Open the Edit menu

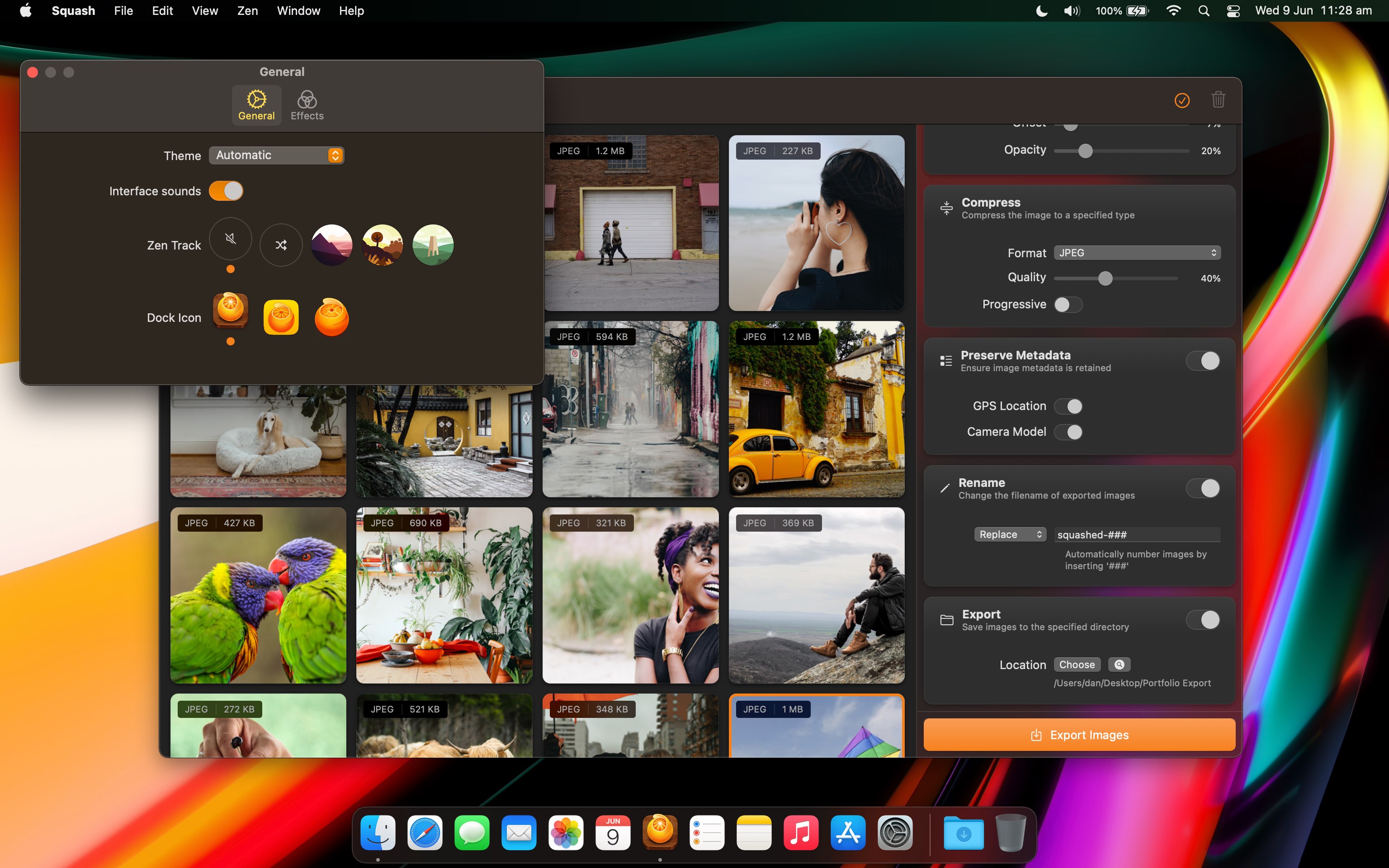[162, 11]
